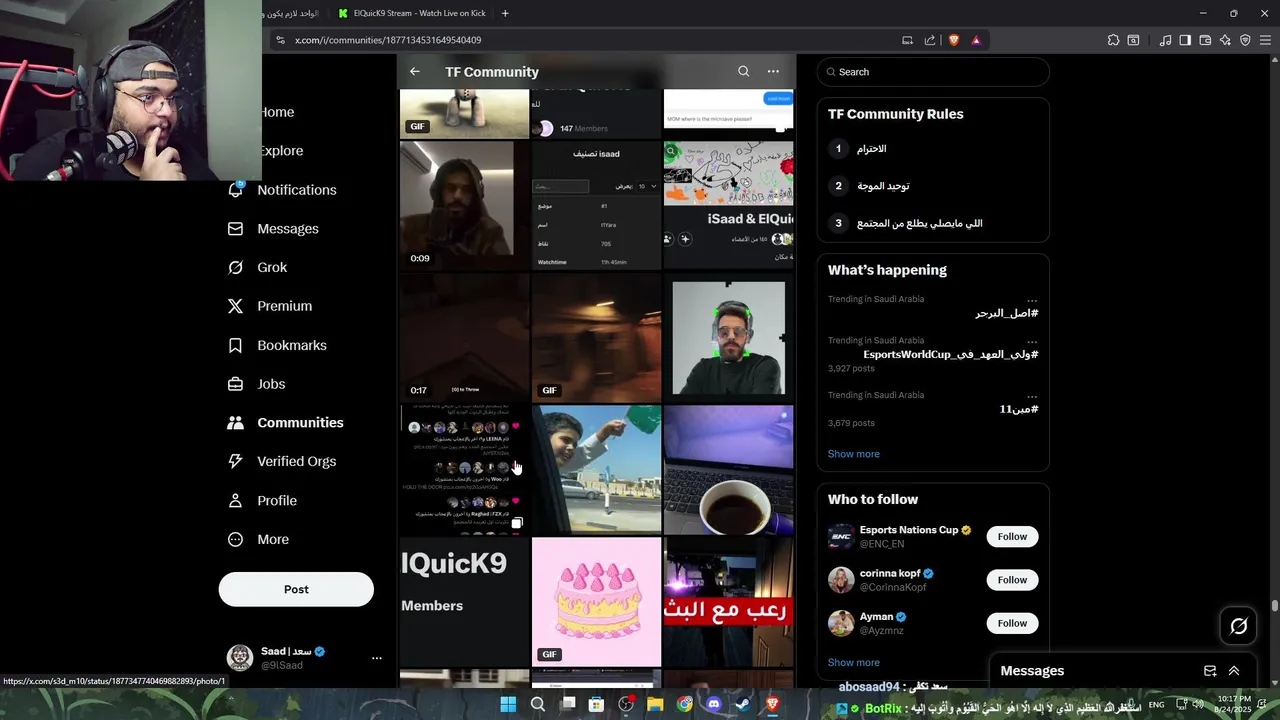Compose new message icon in Messages drawer
1280x720 pixels.
click(x=1210, y=671)
